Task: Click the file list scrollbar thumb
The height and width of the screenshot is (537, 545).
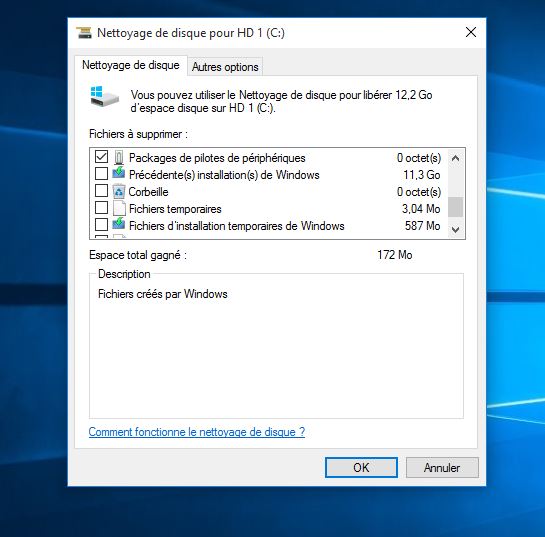Action: 455,207
